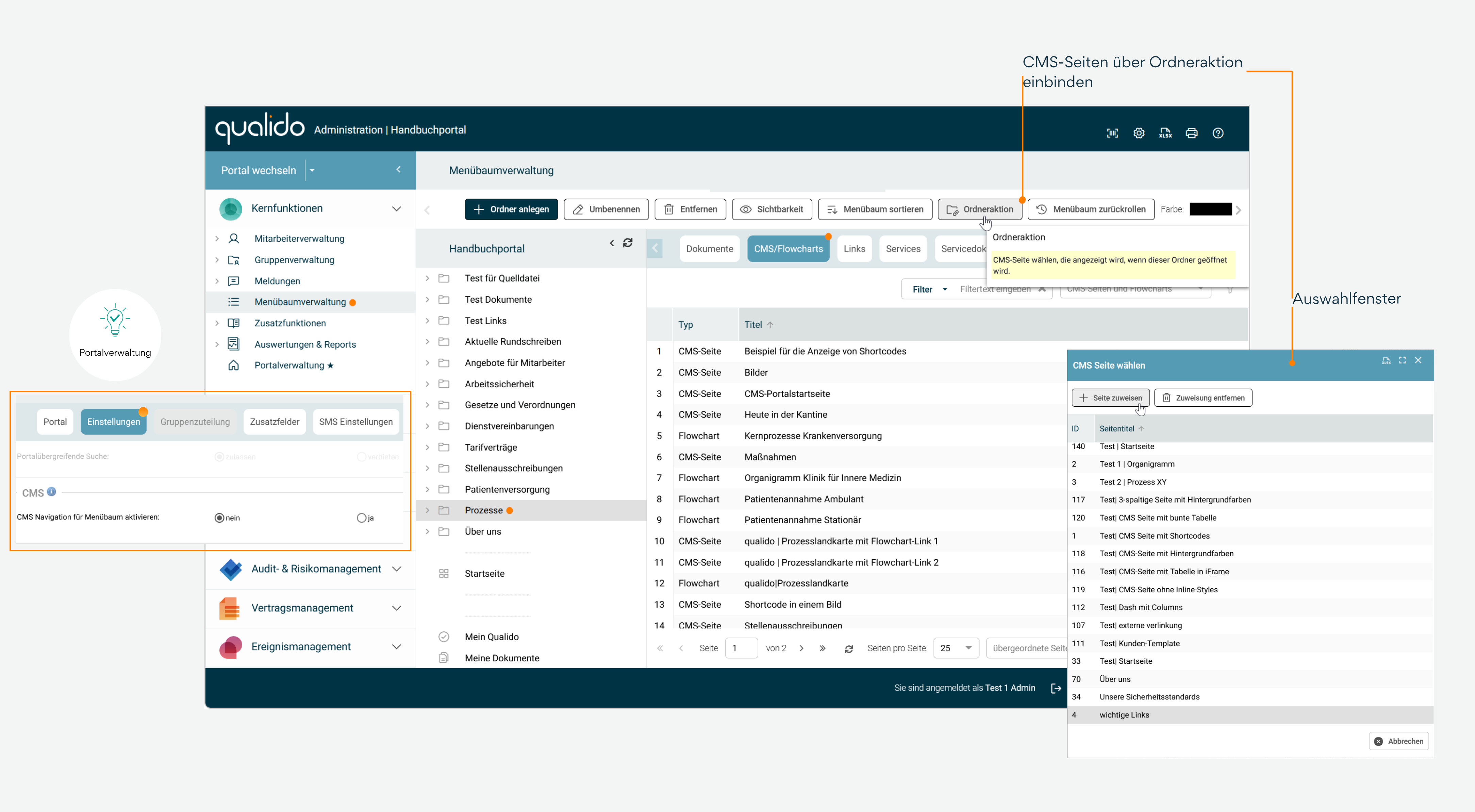Open Zusatzfelder tab
This screenshot has height=812, width=1475.
[274, 422]
